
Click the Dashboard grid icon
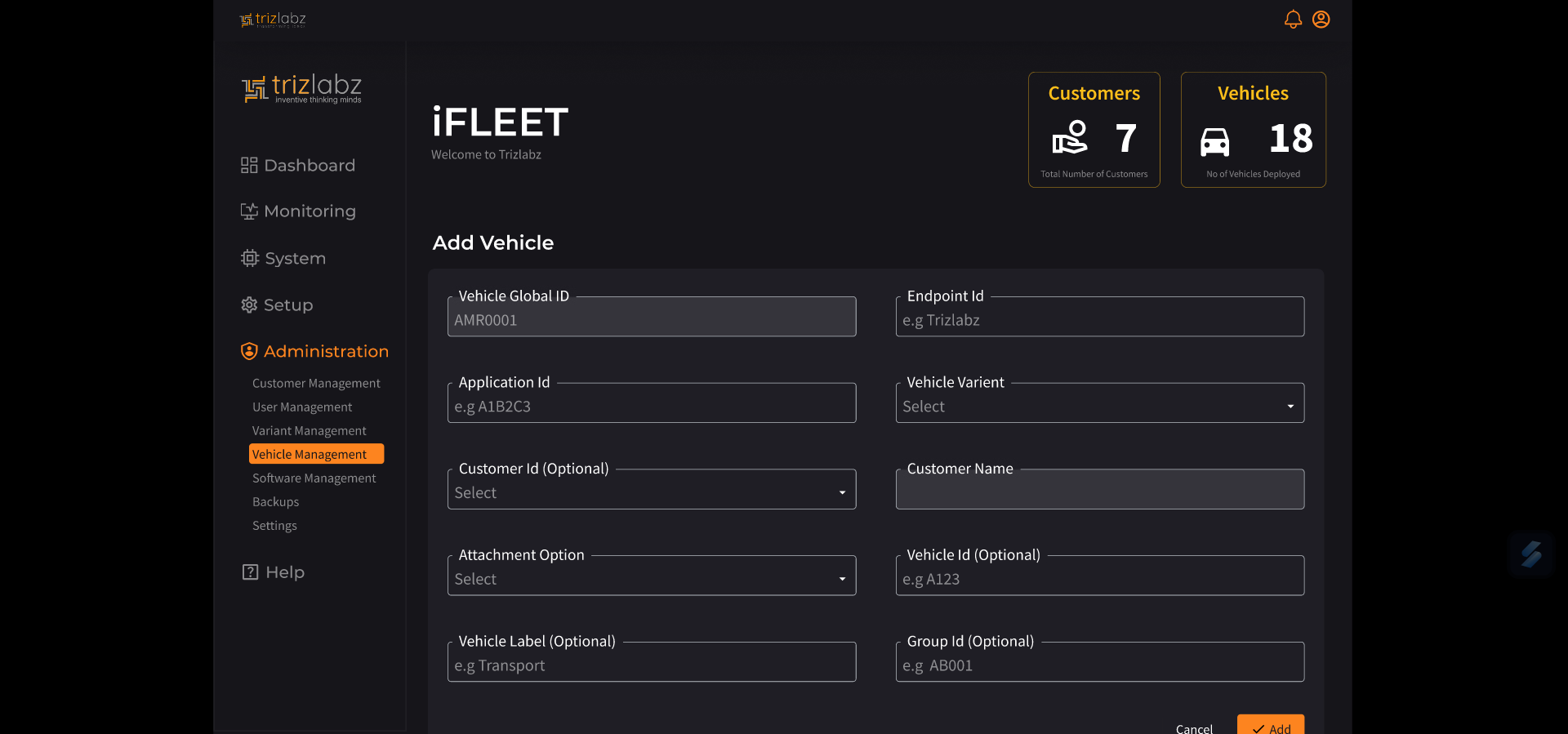[249, 166]
